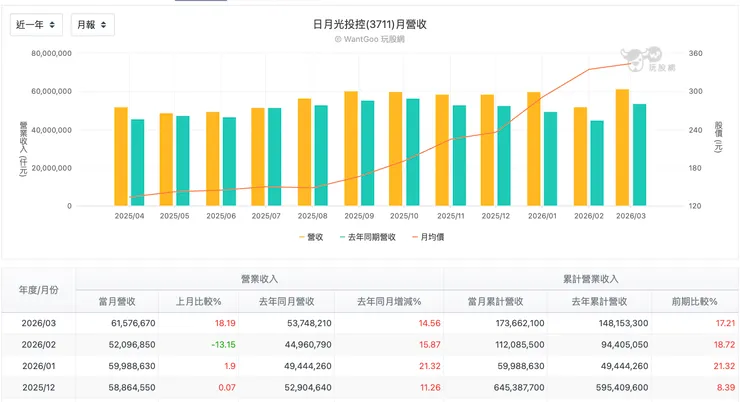Click the period comparison value 18.72
Viewport: 740px width, 402px height.
click(x=724, y=344)
